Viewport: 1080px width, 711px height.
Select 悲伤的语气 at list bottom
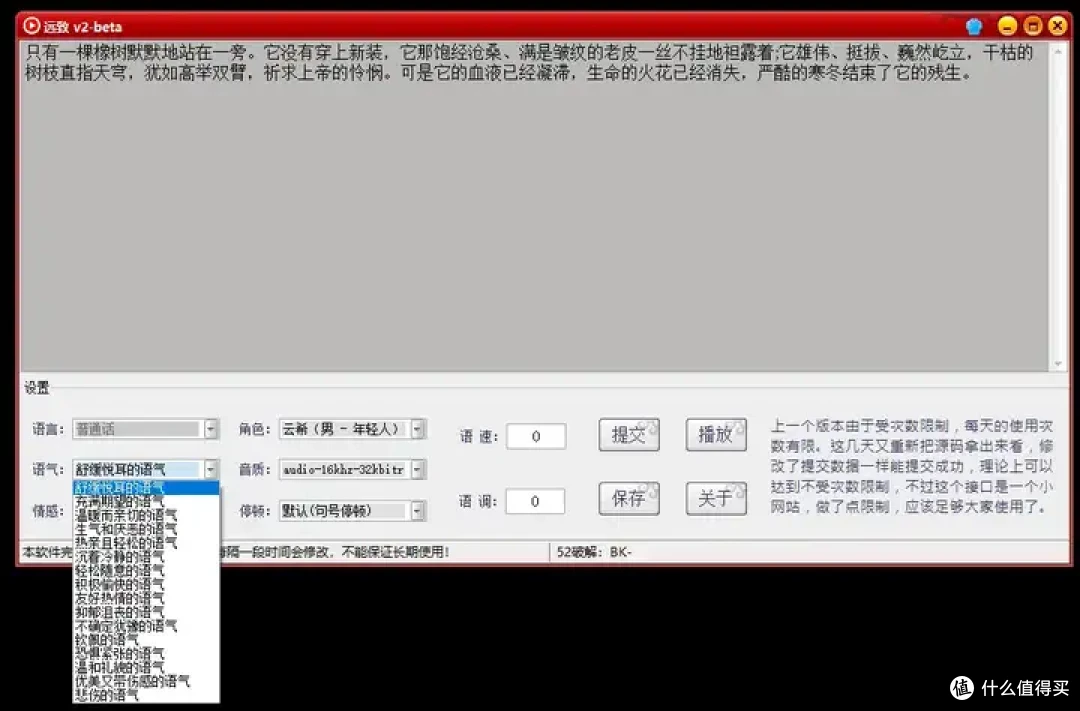click(x=146, y=694)
